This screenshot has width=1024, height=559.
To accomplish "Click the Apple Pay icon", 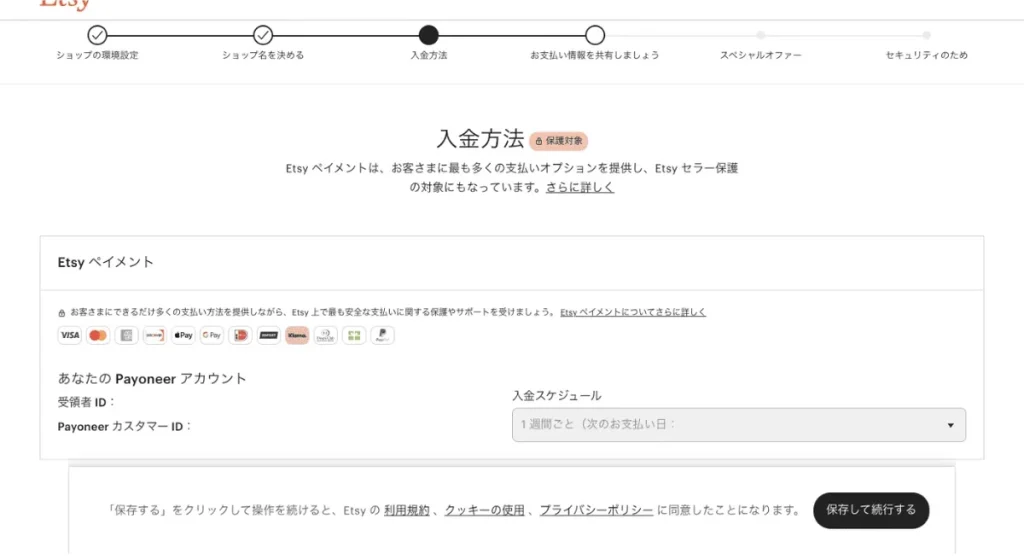I will click(x=183, y=335).
